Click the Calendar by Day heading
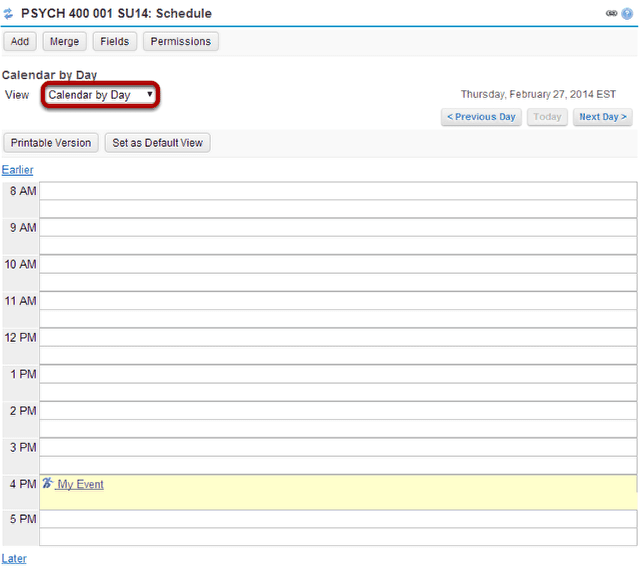 pos(49,75)
